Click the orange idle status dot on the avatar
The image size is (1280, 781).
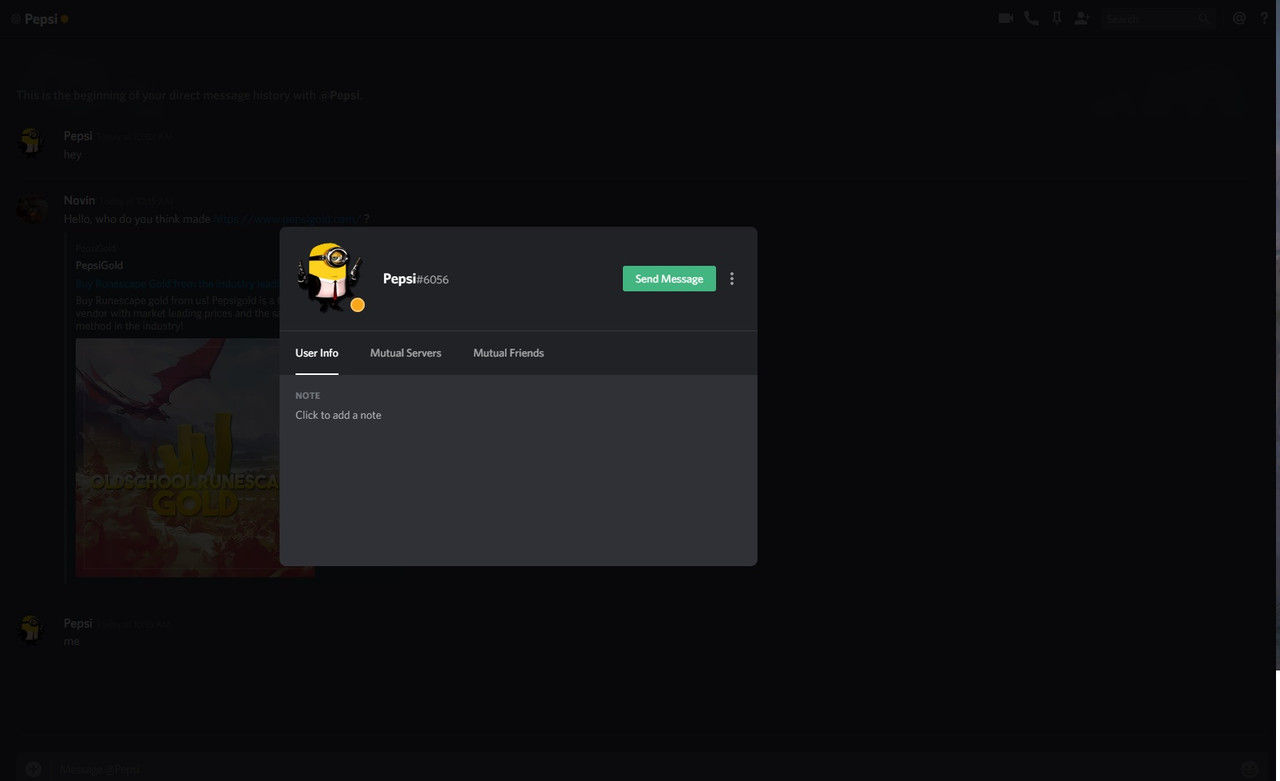357,305
